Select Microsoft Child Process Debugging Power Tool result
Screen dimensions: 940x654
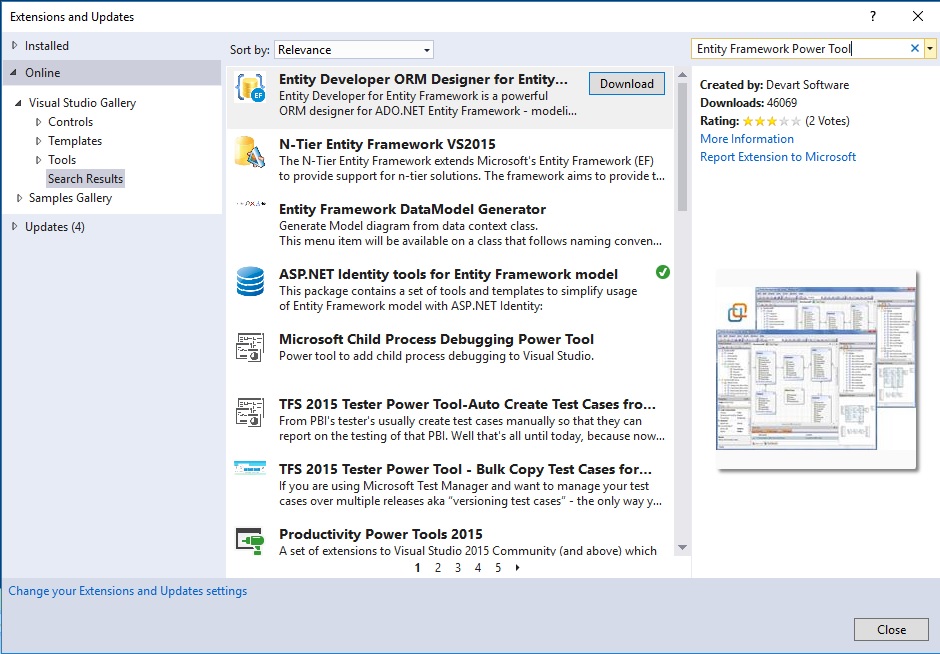point(450,355)
